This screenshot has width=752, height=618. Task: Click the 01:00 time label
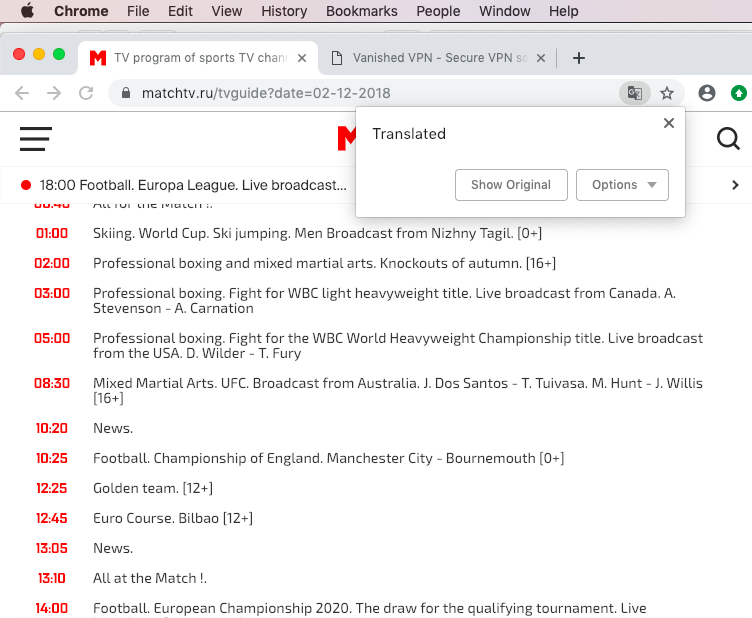tap(52, 233)
